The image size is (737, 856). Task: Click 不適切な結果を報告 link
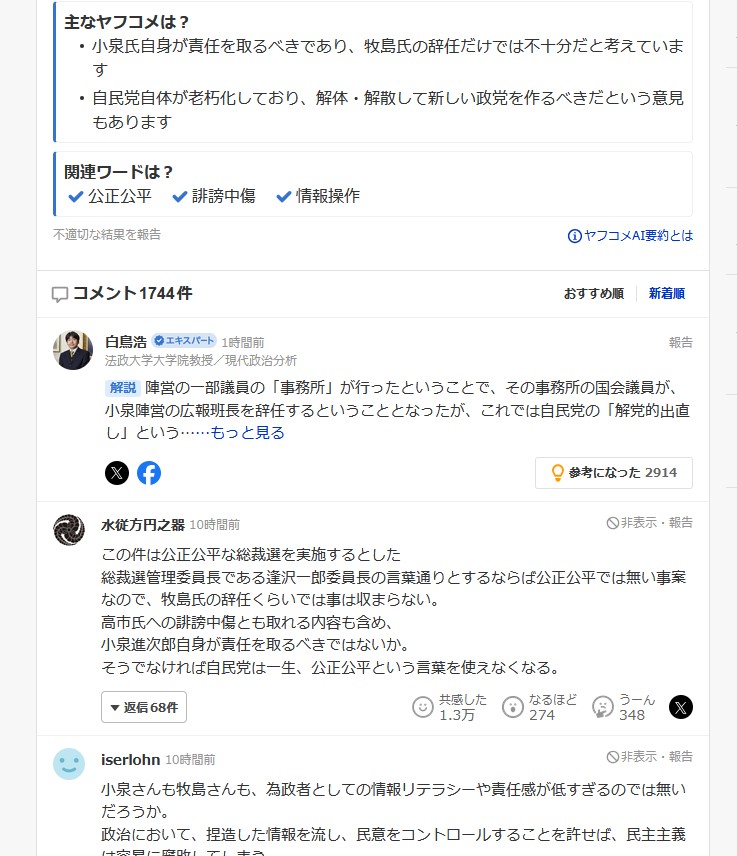coord(107,234)
